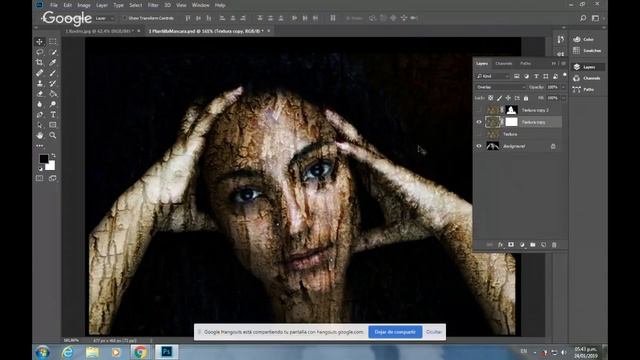
Task: Select the Healing Brush tool
Action: coord(40,73)
